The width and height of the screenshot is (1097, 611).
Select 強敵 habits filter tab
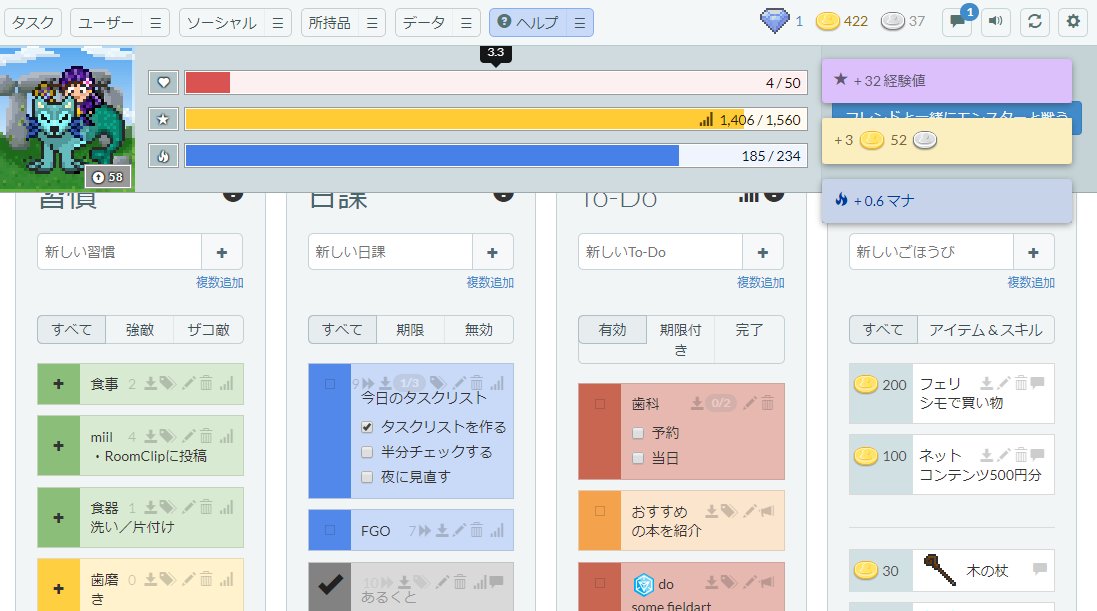point(140,330)
